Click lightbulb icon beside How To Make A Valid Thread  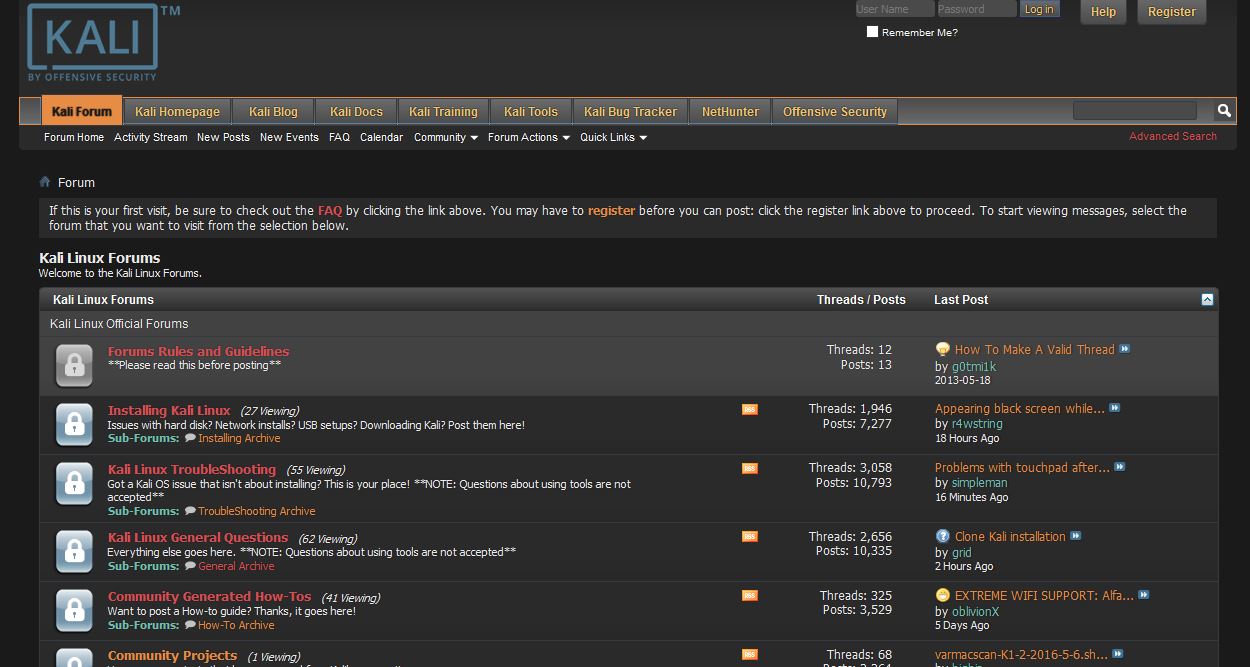tap(942, 349)
